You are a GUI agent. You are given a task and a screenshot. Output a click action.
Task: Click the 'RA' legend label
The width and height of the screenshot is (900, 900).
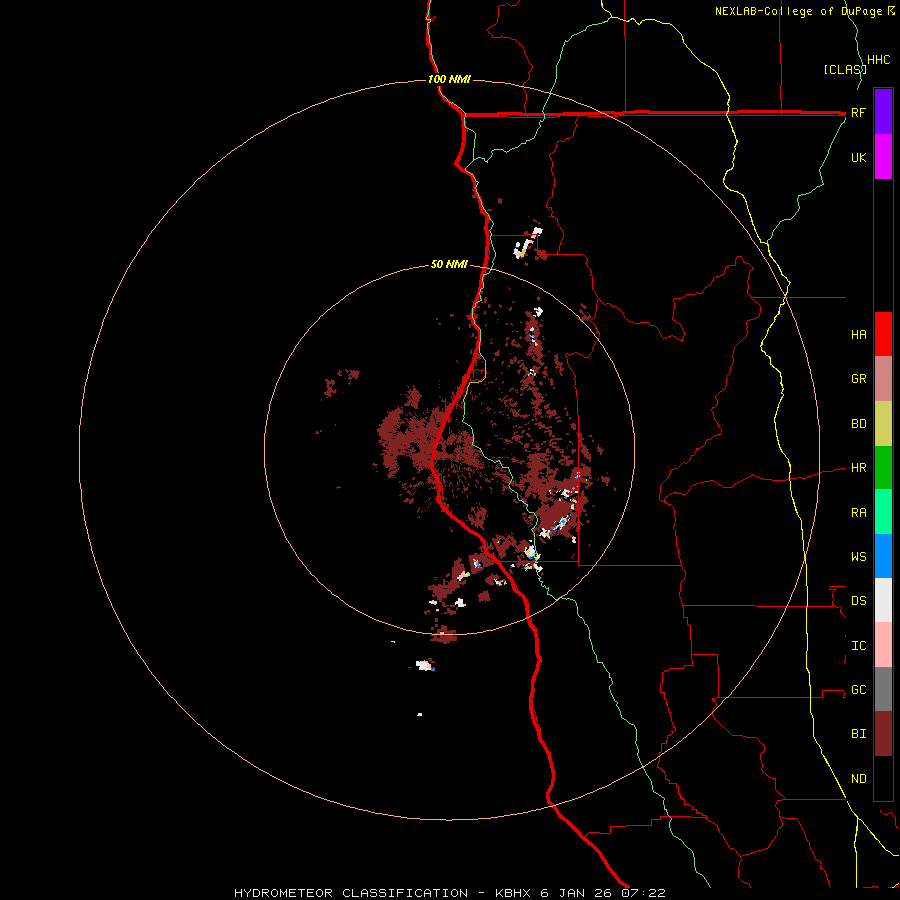coord(859,513)
